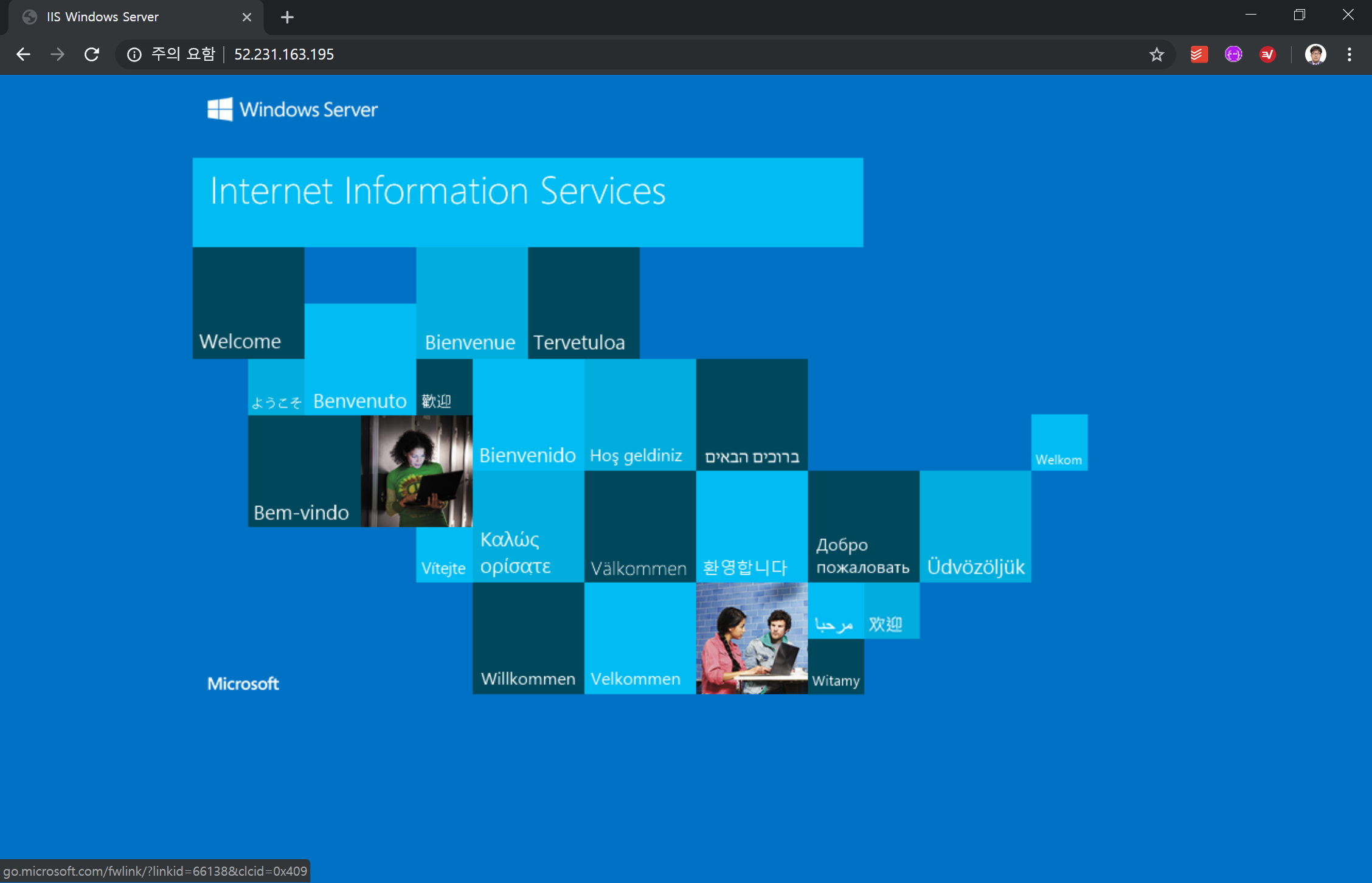Go back to the previous page
The height and width of the screenshot is (883, 1372).
click(x=23, y=54)
